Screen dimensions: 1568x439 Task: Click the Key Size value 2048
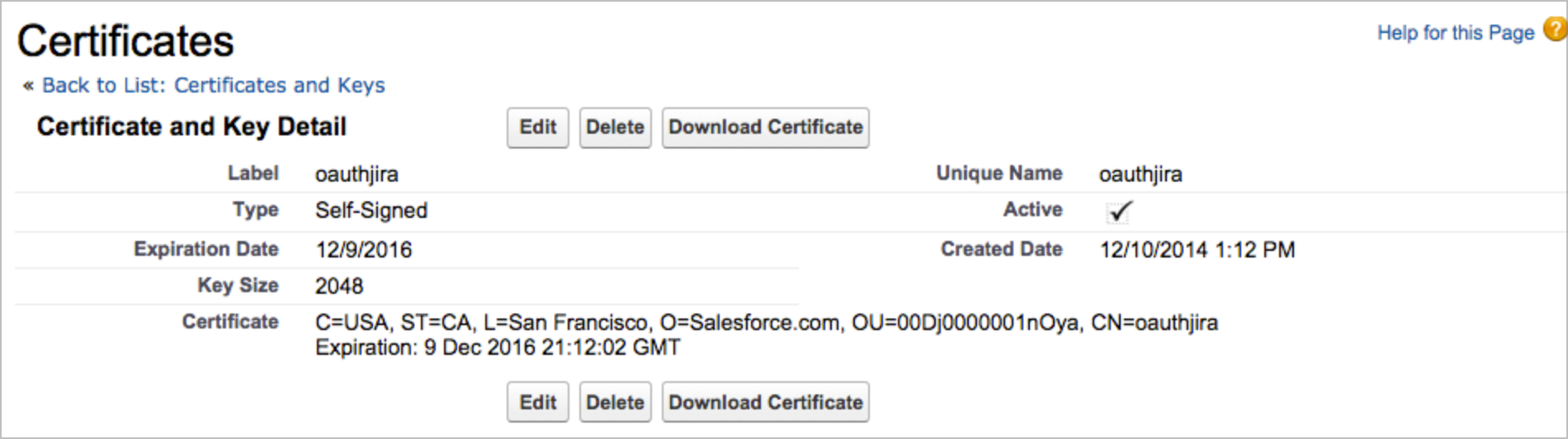click(x=339, y=286)
